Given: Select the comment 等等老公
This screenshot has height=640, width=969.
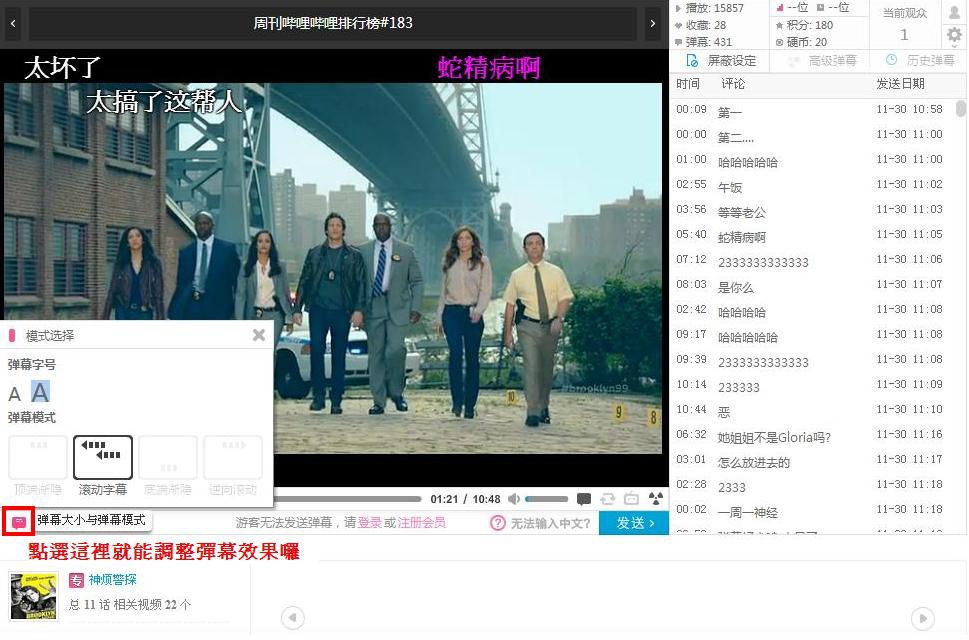Looking at the screenshot, I should click(812, 211).
